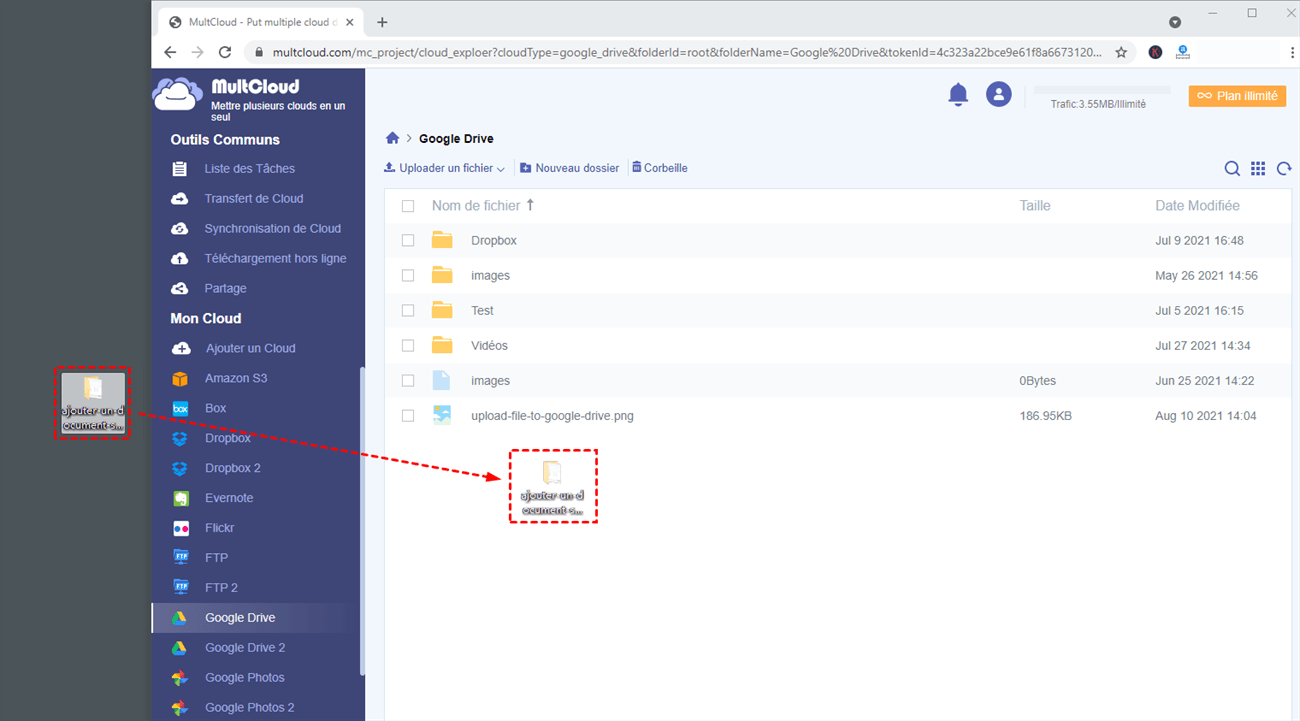Switch to grid view icon
The width and height of the screenshot is (1300, 721).
[1258, 169]
